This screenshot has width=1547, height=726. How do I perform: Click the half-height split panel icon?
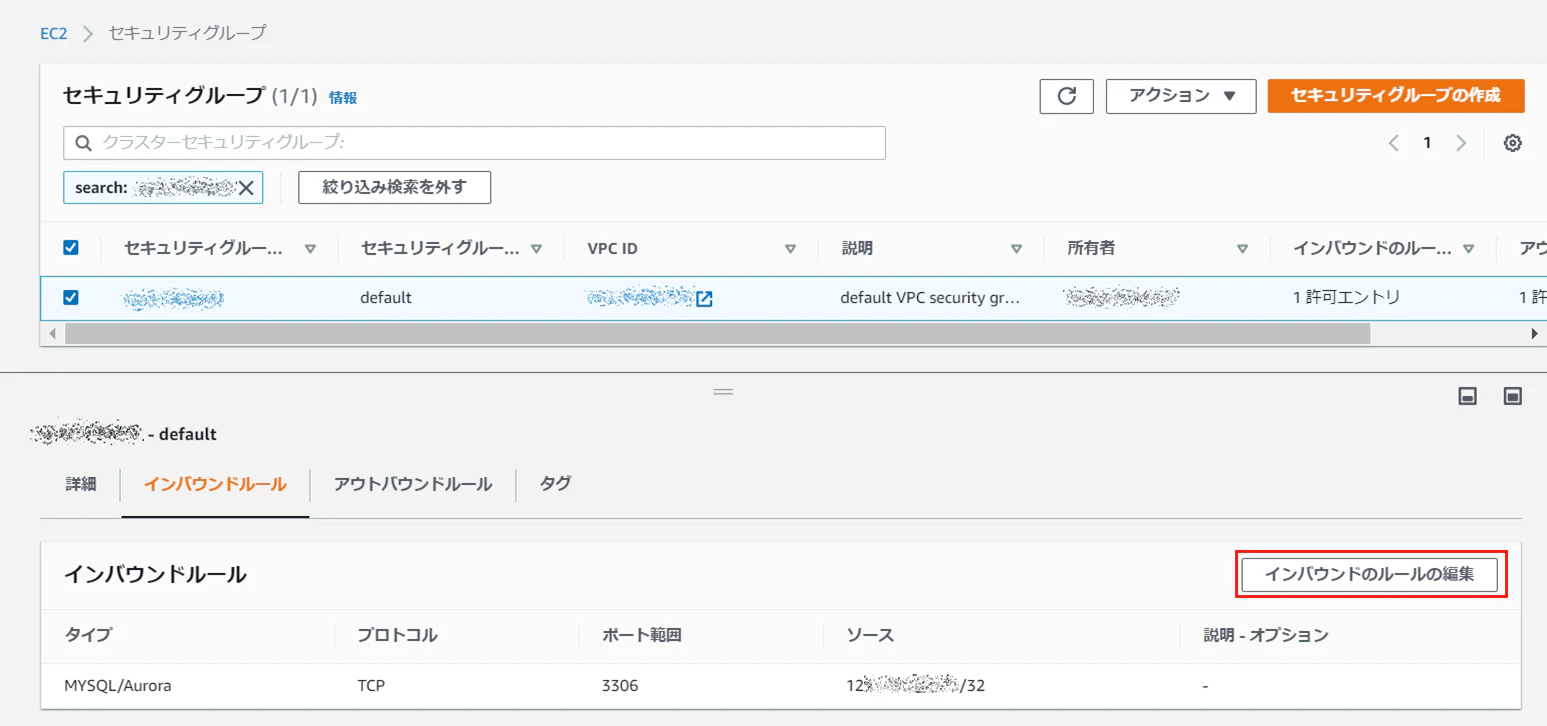point(1468,397)
